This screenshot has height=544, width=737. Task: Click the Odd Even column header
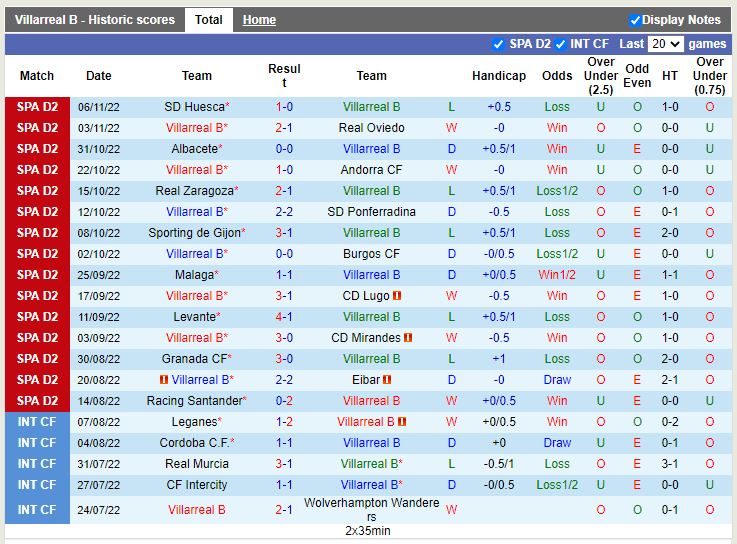point(637,76)
